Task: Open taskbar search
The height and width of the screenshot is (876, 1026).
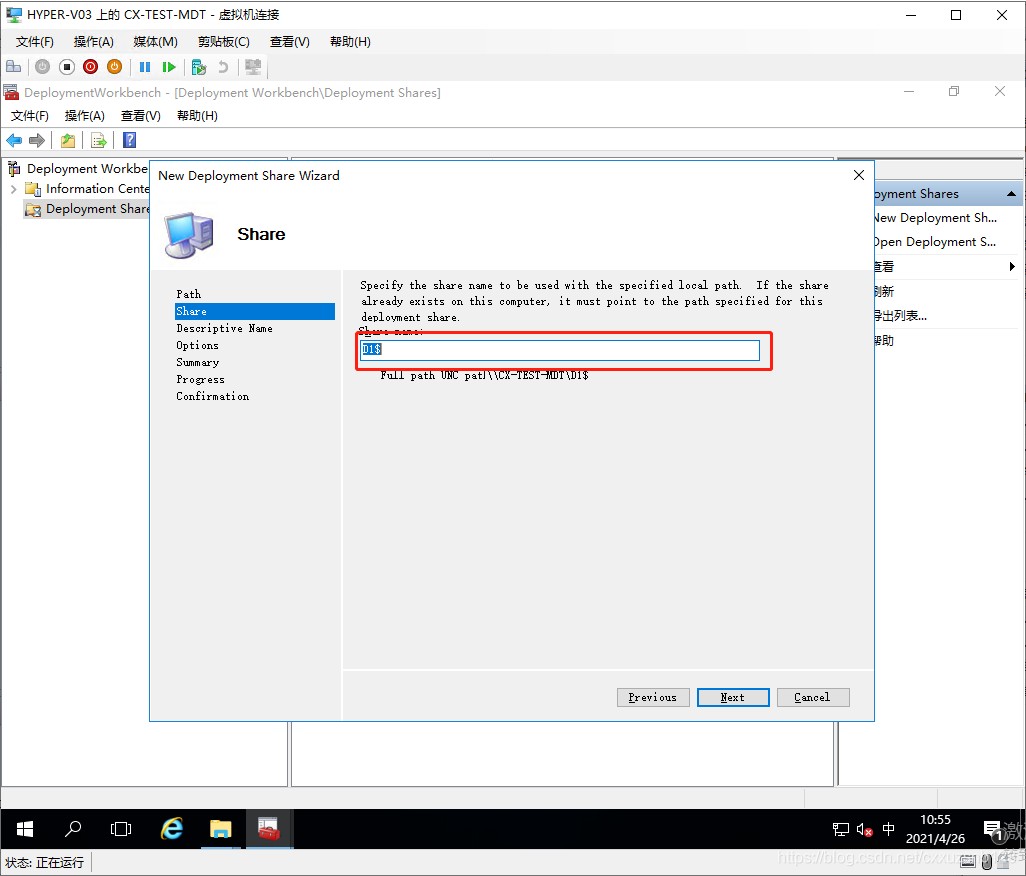Action: coord(73,829)
